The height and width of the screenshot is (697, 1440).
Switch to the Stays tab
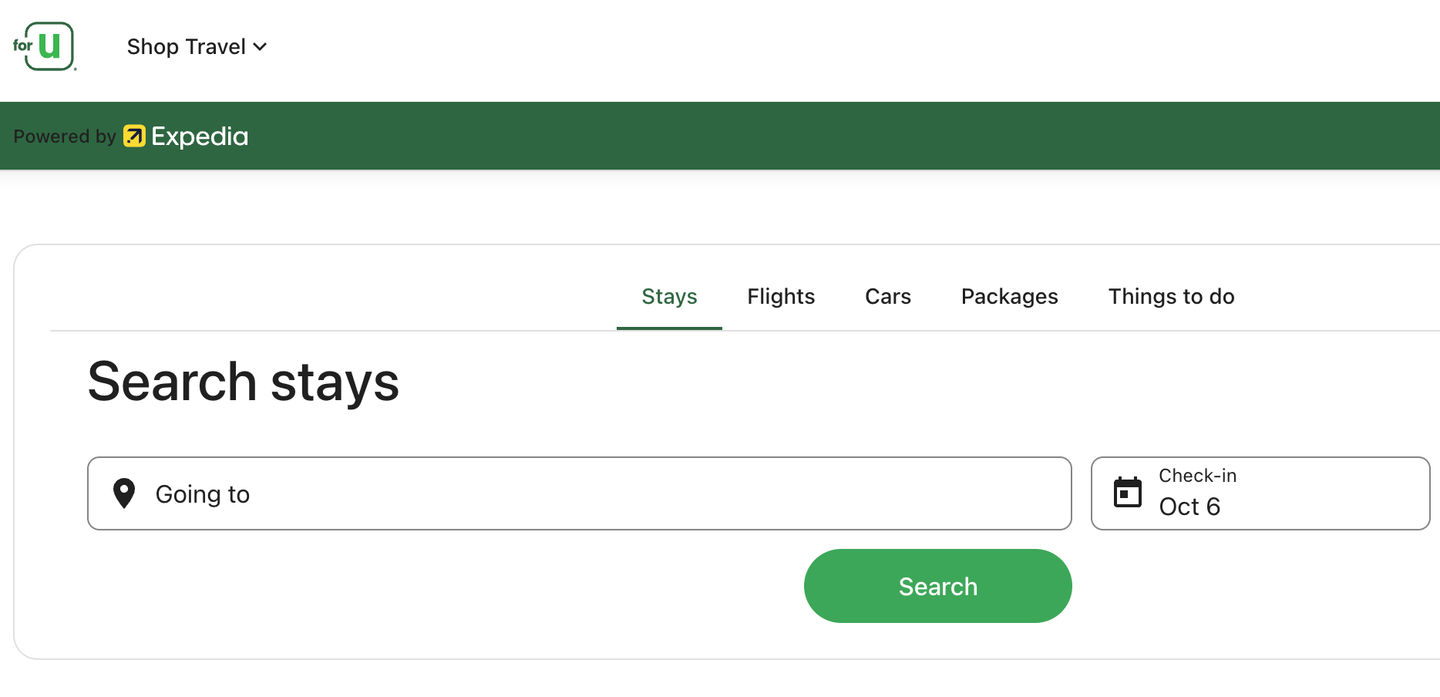point(669,296)
